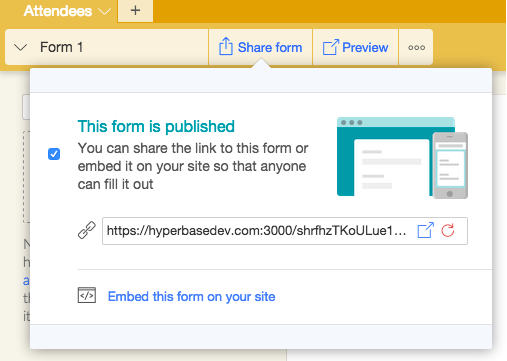Click the This form is published heading
The width and height of the screenshot is (507, 361).
(156, 126)
